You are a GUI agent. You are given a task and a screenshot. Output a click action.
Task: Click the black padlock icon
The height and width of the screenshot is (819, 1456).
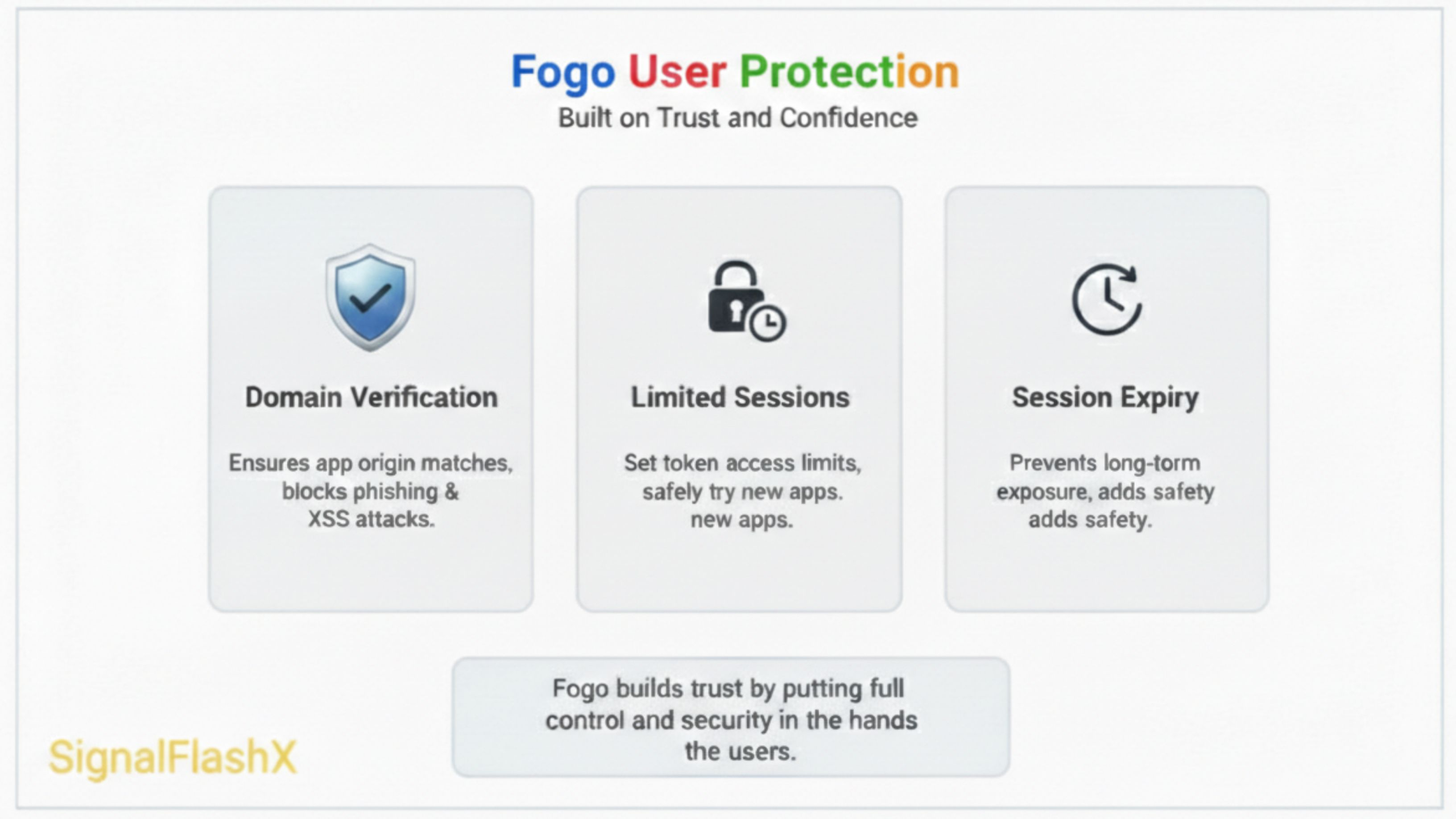coord(733,300)
